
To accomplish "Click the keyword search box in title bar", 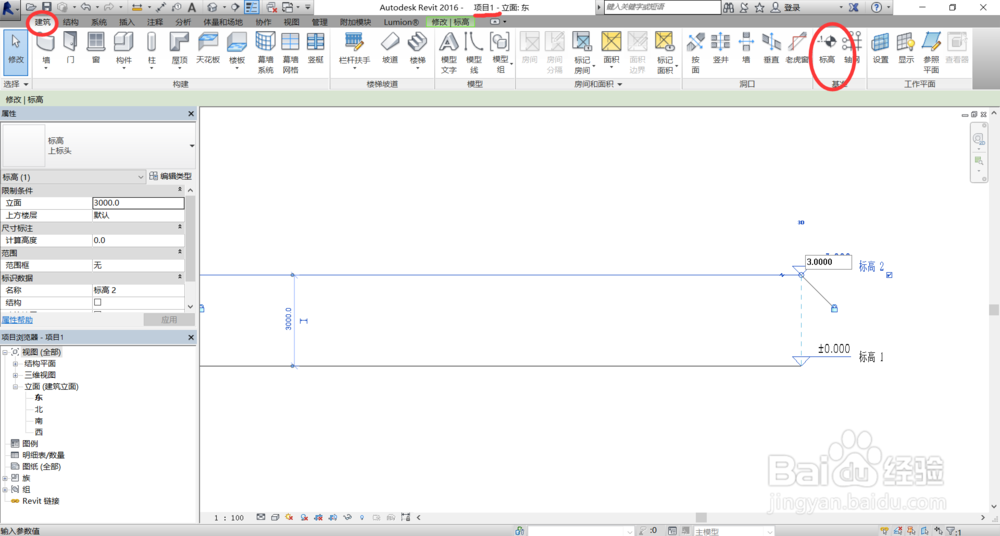I will click(x=661, y=7).
